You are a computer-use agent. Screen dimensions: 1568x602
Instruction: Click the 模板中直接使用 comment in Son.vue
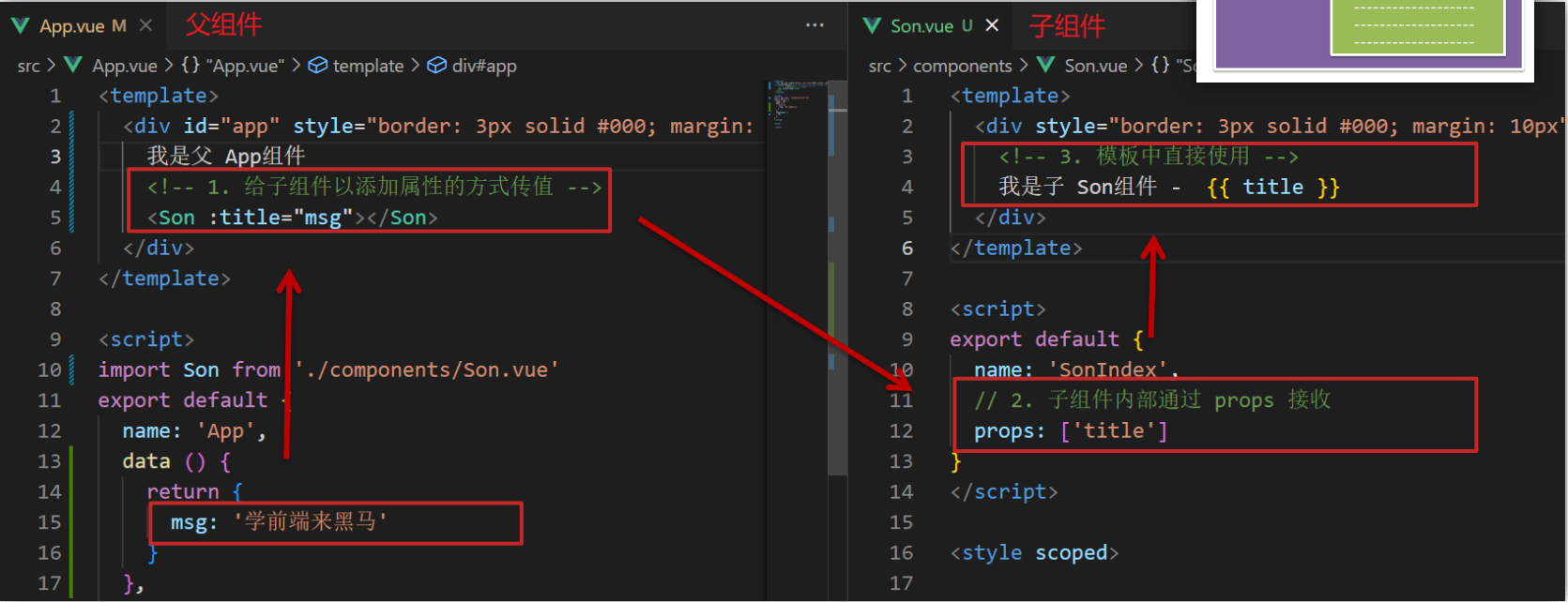1149,157
